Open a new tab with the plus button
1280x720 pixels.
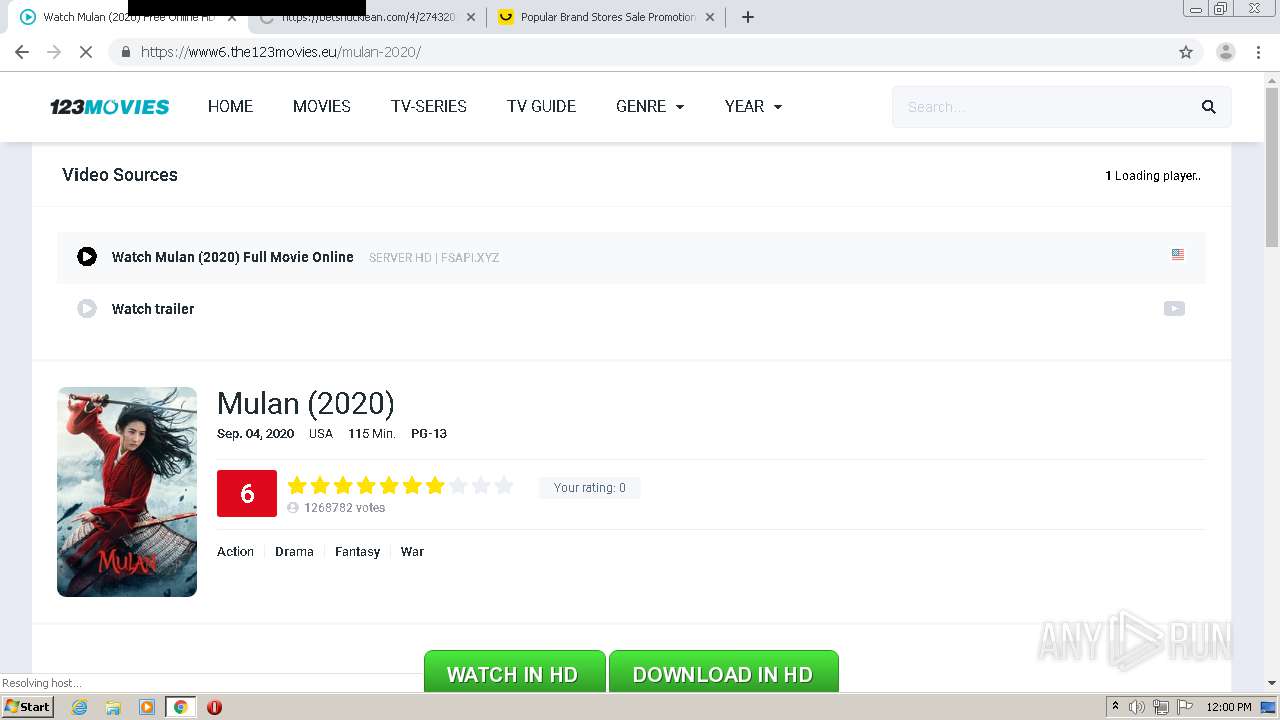tap(747, 17)
